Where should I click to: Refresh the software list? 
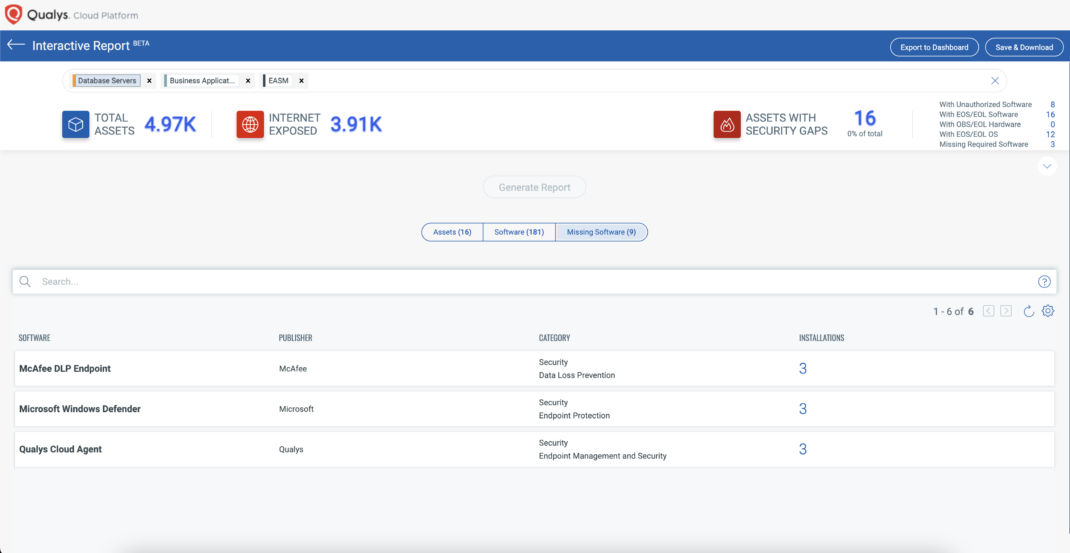[x=1028, y=311]
